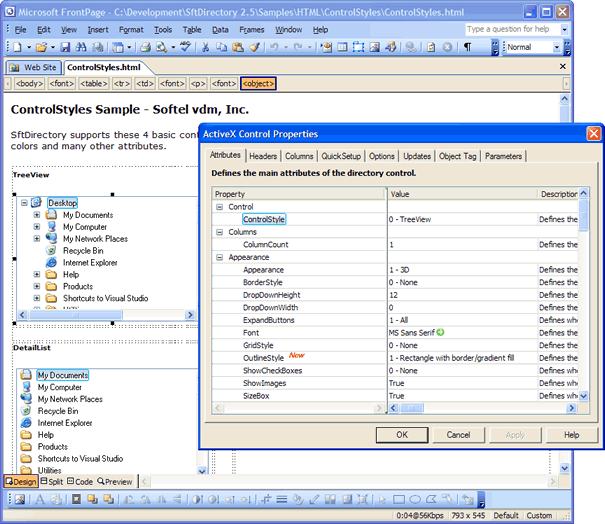The image size is (605, 524).
Task: Click the Find binoculars icon
Action: [x=81, y=47]
